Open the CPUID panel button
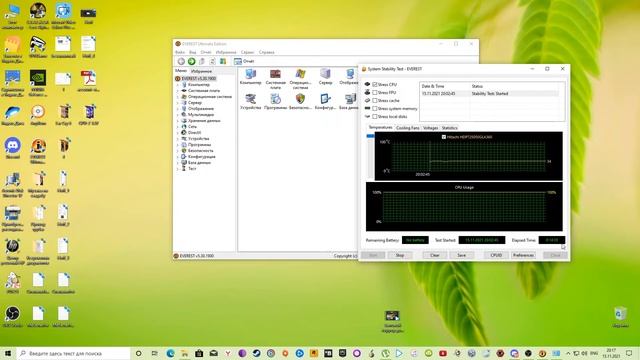Screen dimensions: 640x360 pyautogui.click(x=496, y=255)
